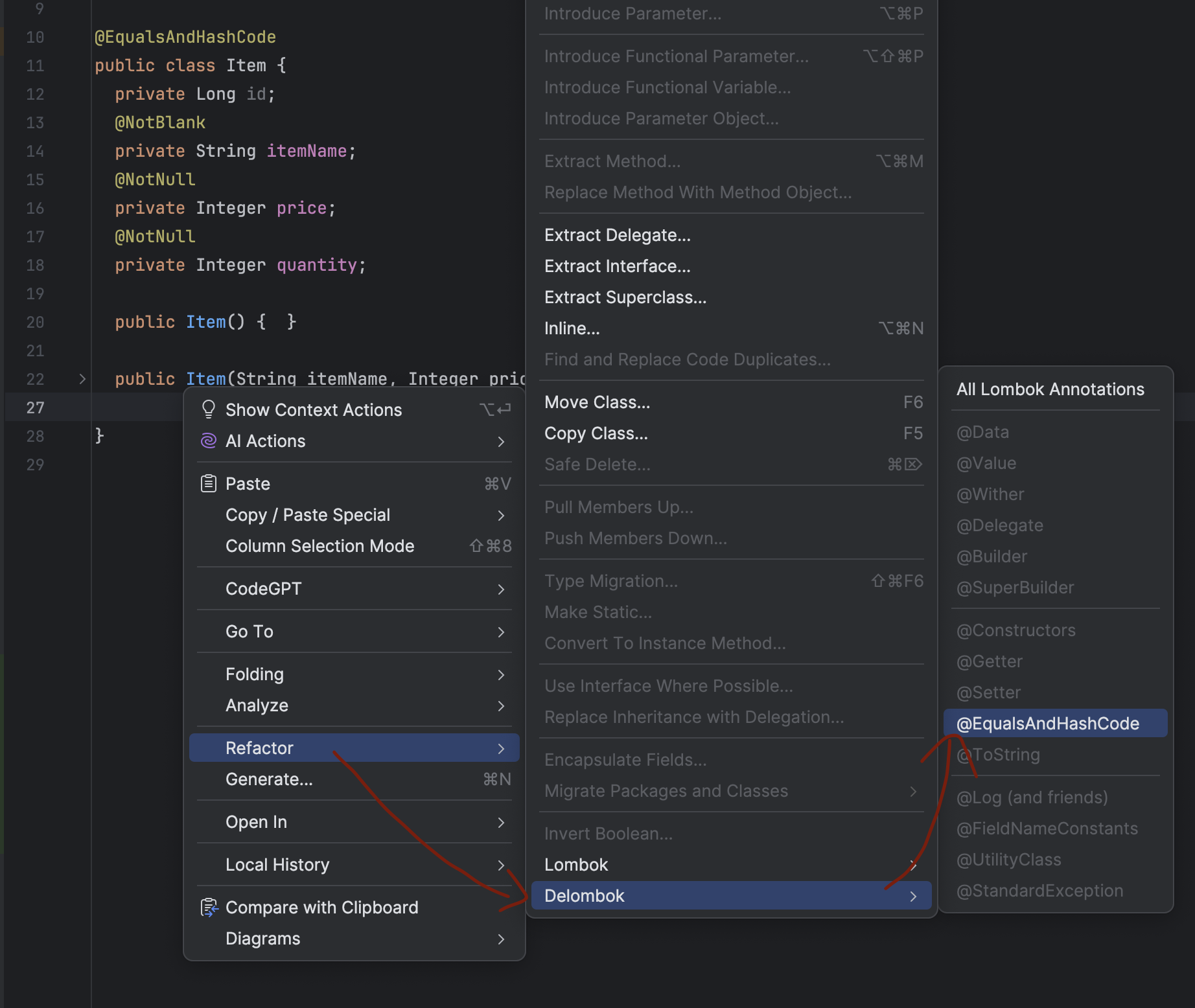Select Generate... from the context menu
This screenshot has width=1195, height=1008.
(354, 779)
